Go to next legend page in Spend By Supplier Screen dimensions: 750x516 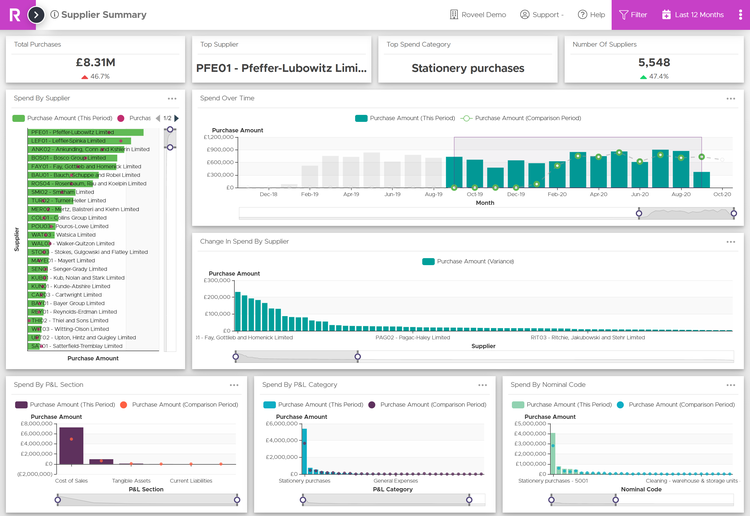tap(178, 118)
